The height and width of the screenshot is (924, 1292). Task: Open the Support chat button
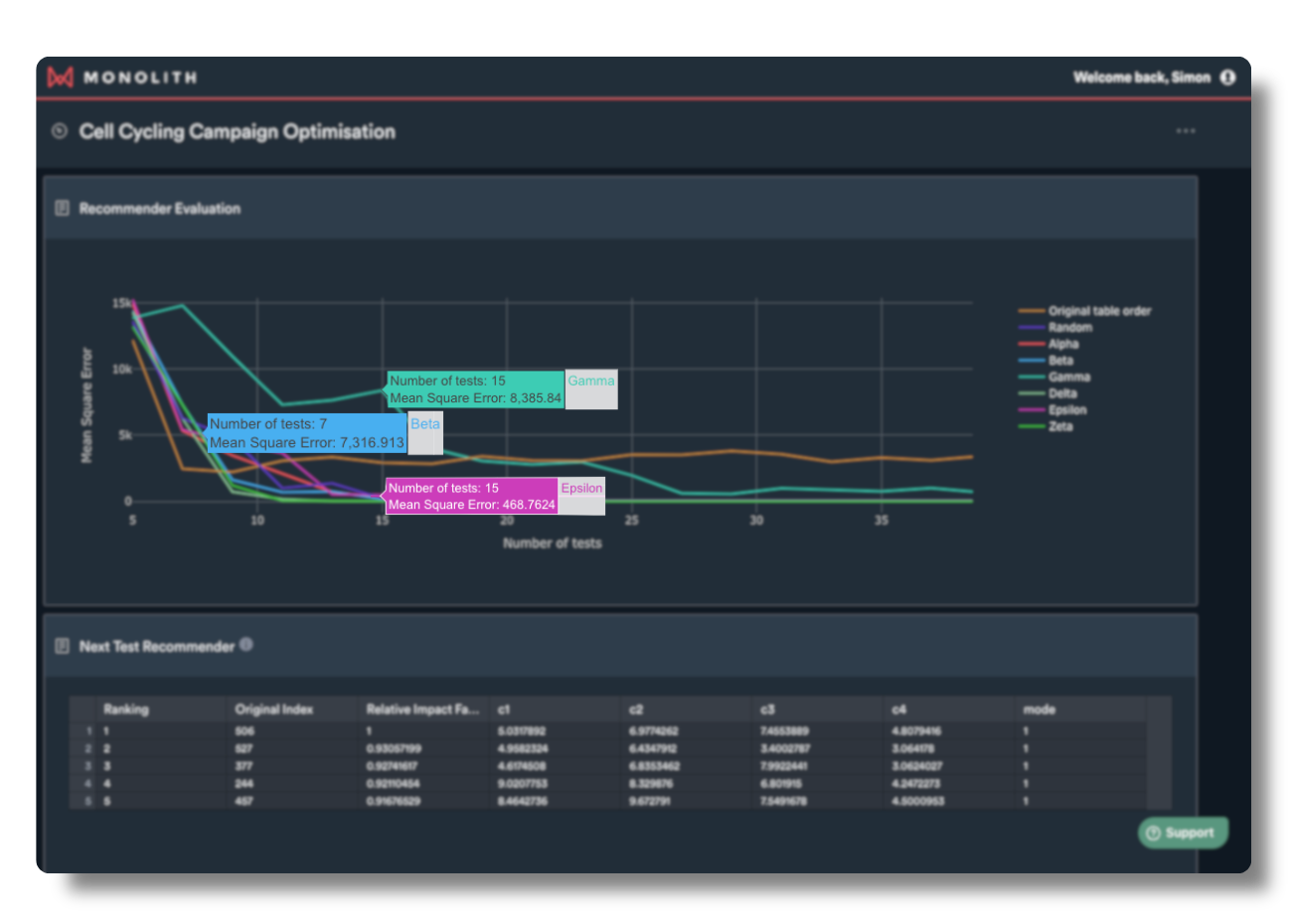[1183, 833]
